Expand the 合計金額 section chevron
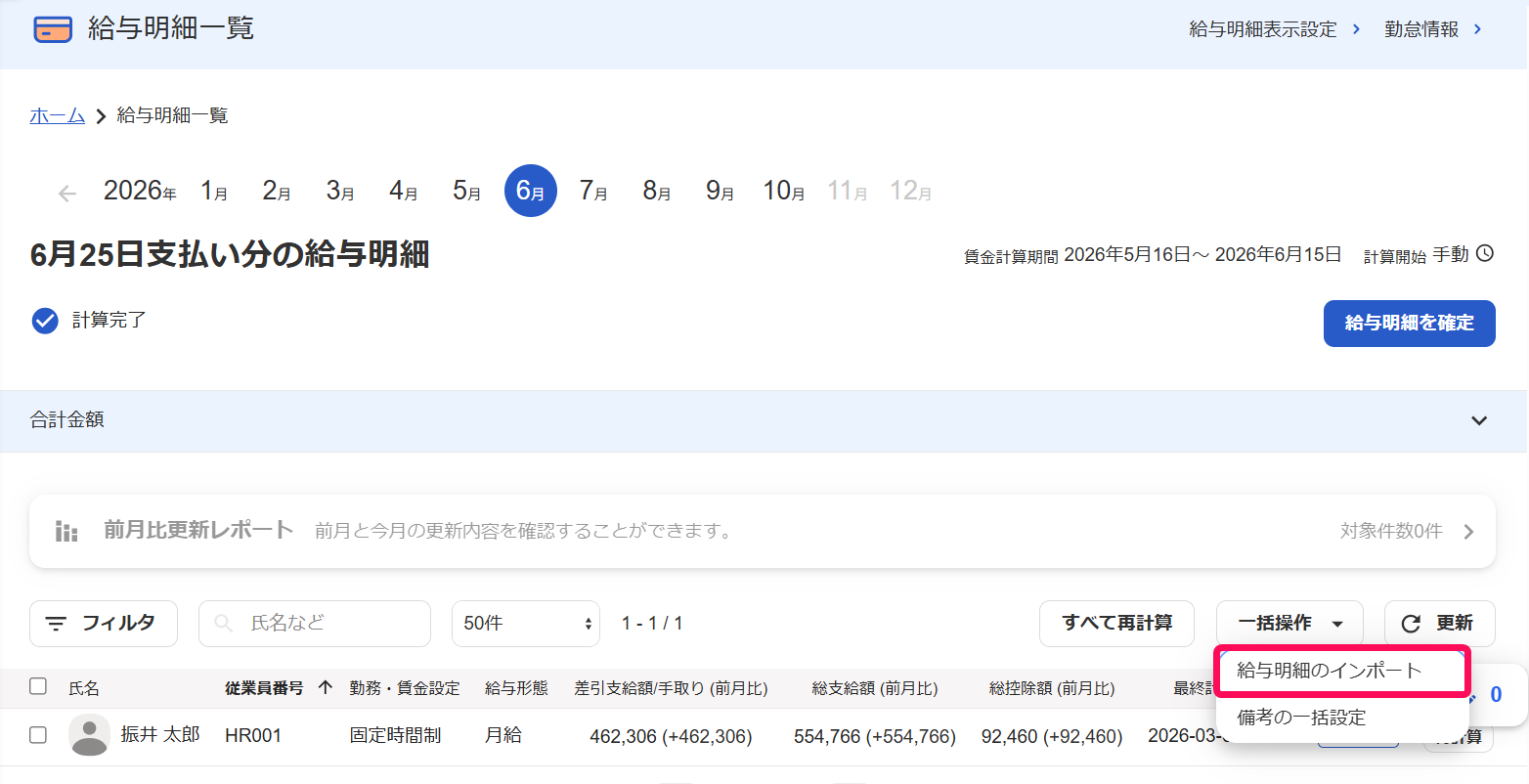The height and width of the screenshot is (784, 1529). tap(1479, 421)
